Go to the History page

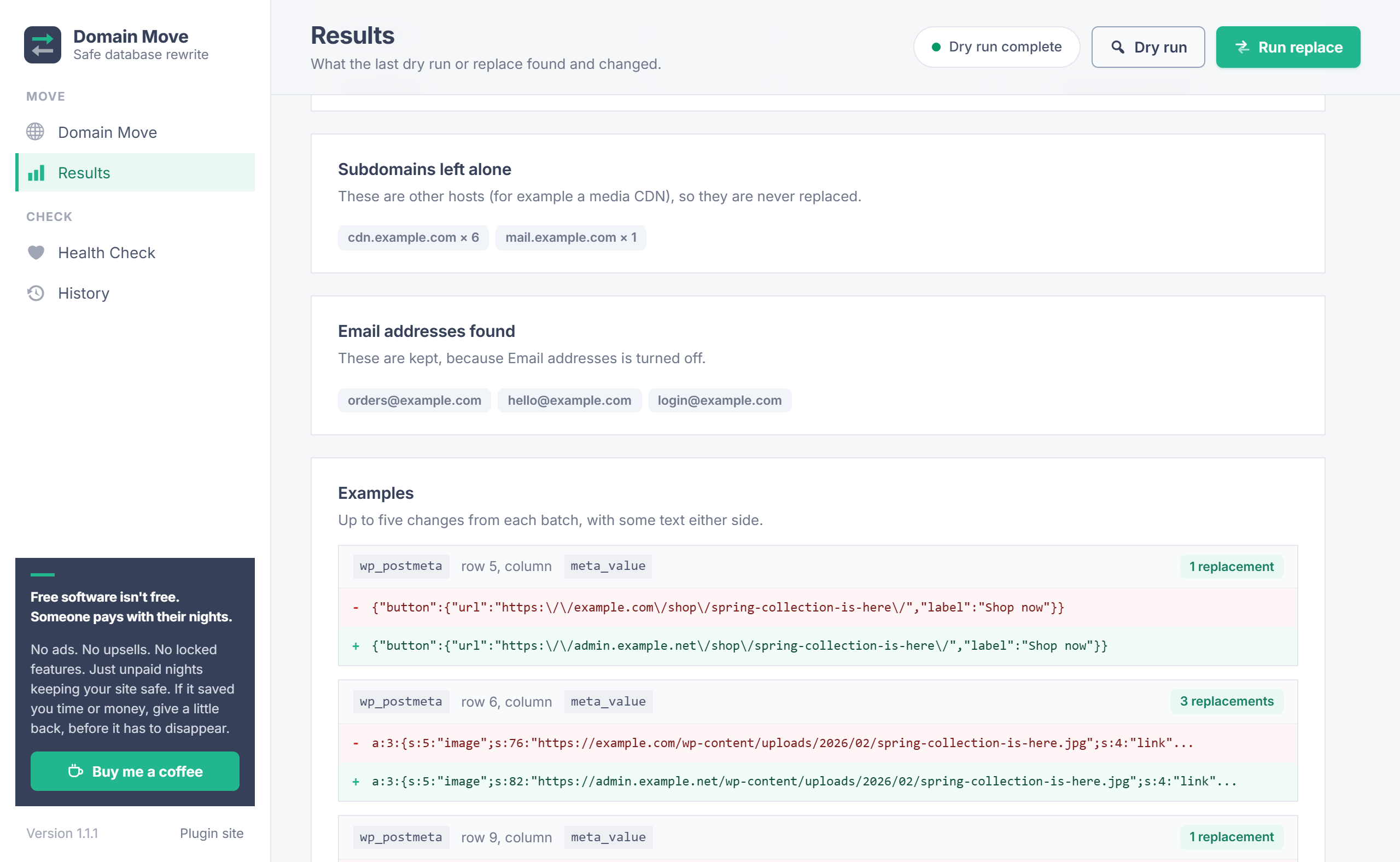point(135,293)
